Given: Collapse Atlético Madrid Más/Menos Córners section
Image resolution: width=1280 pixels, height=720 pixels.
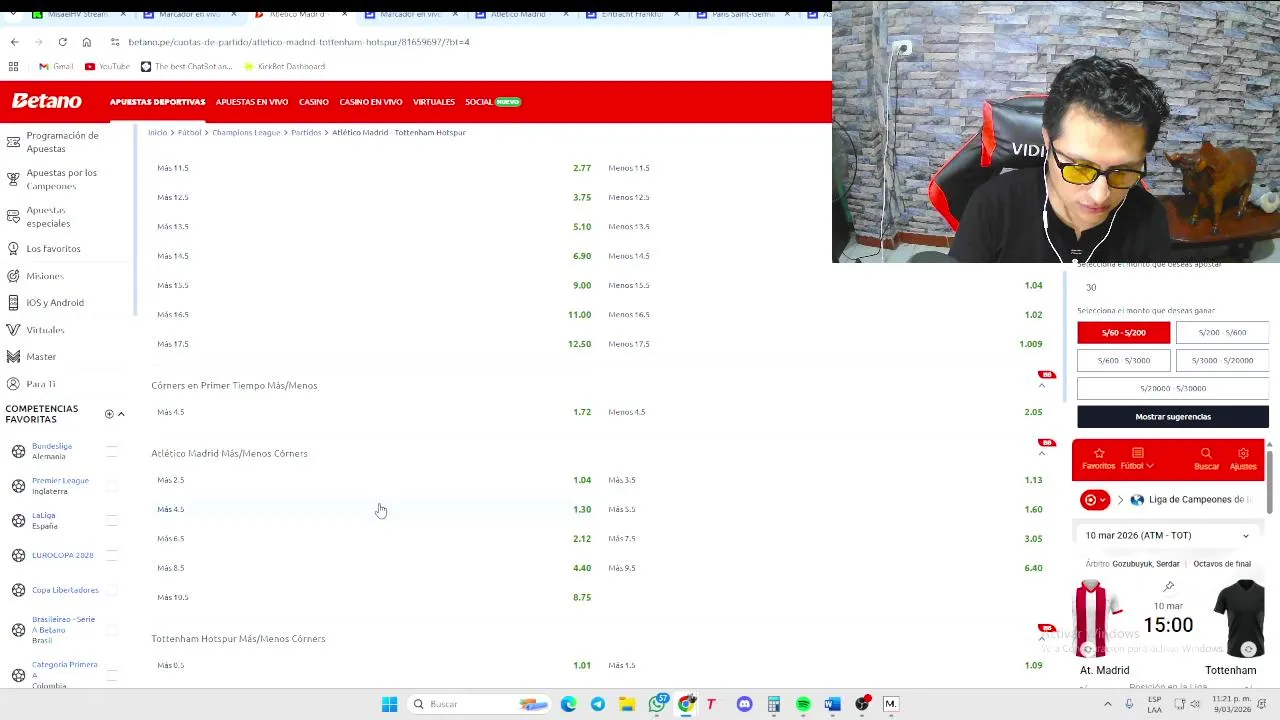Looking at the screenshot, I should point(1042,454).
